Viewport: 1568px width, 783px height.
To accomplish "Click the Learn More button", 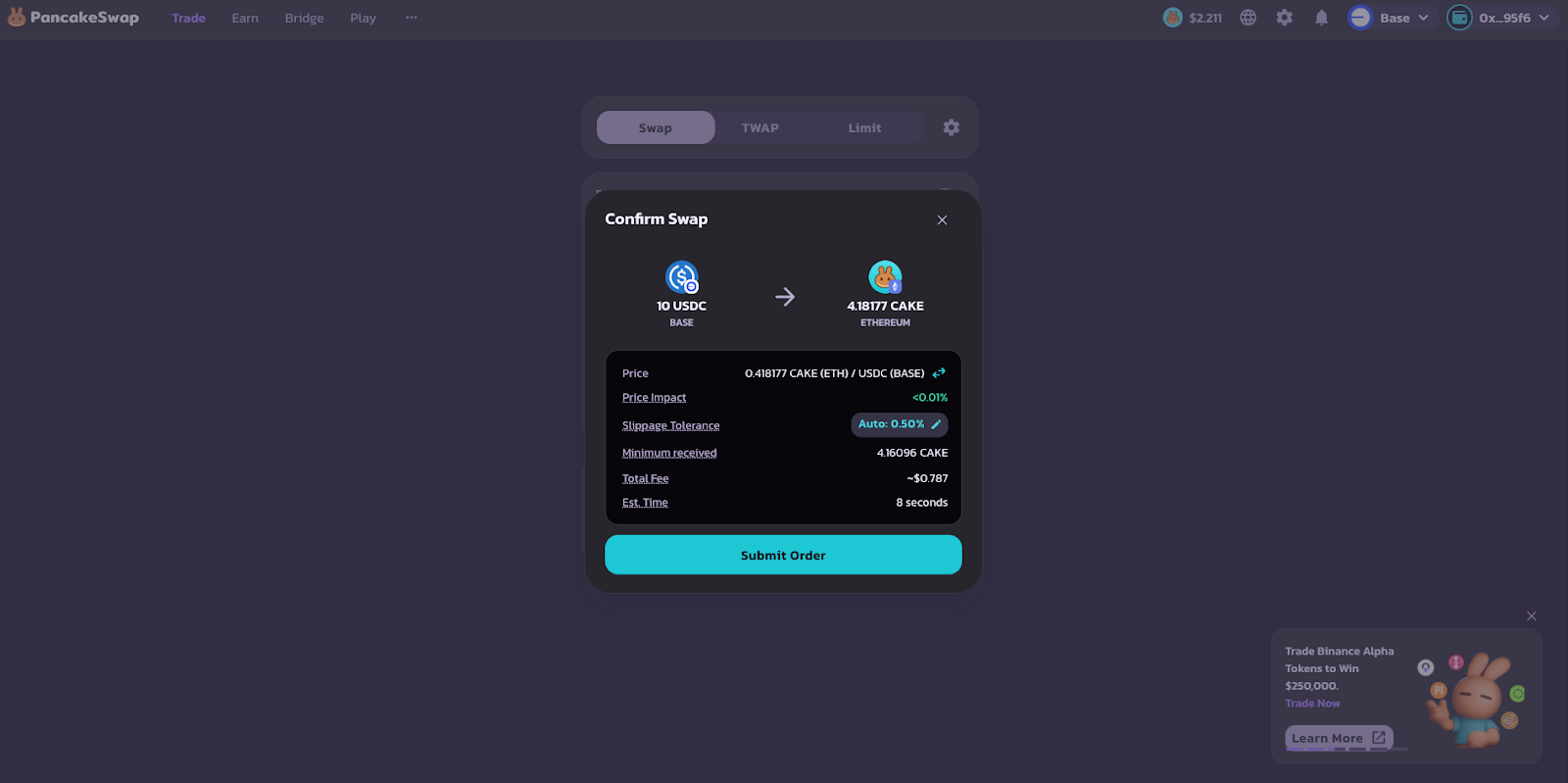I will 1339,738.
